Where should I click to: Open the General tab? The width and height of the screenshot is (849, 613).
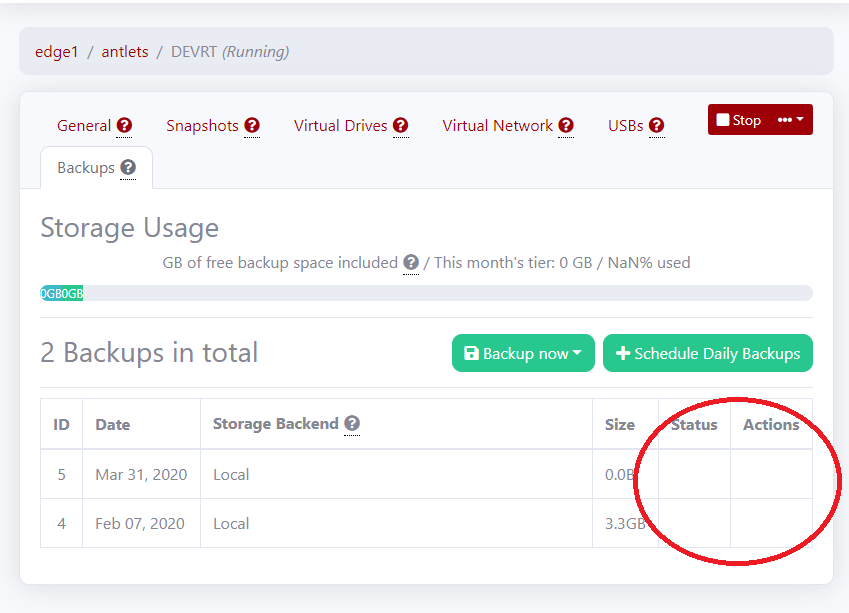point(84,126)
